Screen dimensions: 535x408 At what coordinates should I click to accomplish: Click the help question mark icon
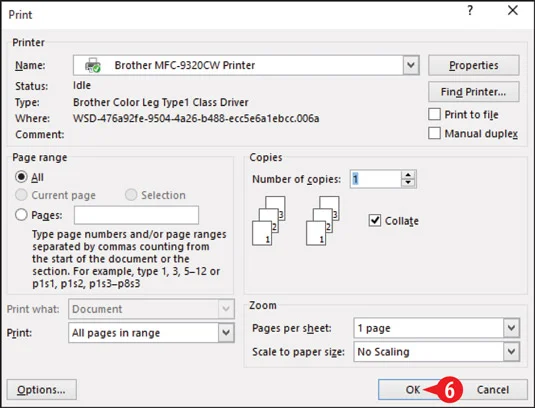tap(470, 11)
